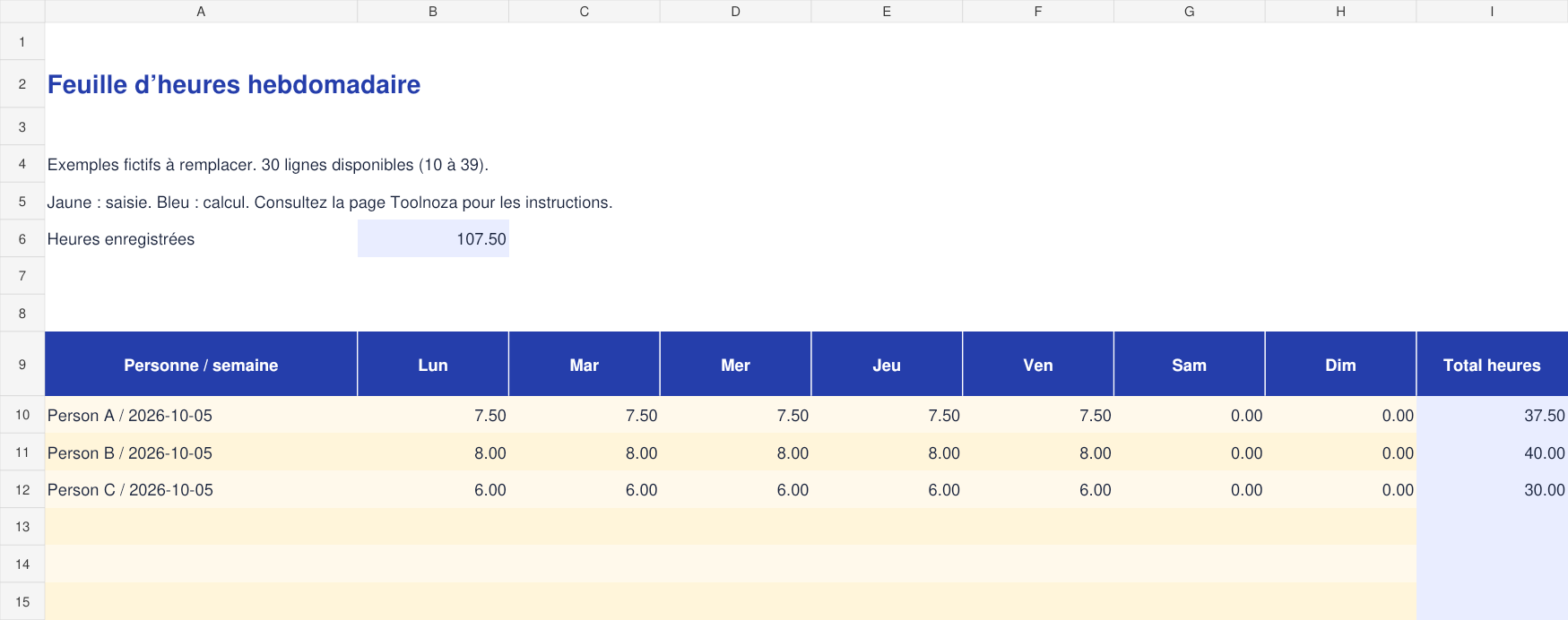Click the 'Personne / semaine' header cell
The height and width of the screenshot is (620, 1568).
click(x=201, y=365)
